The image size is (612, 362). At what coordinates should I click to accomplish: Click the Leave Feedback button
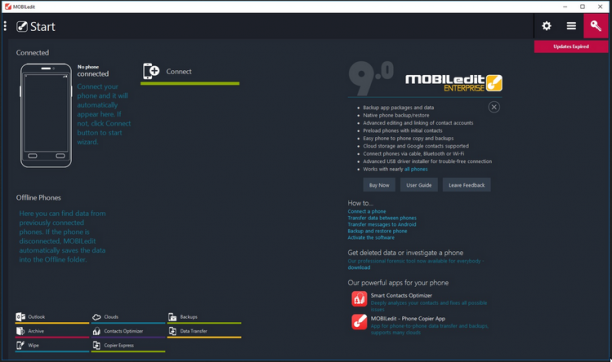coord(466,185)
